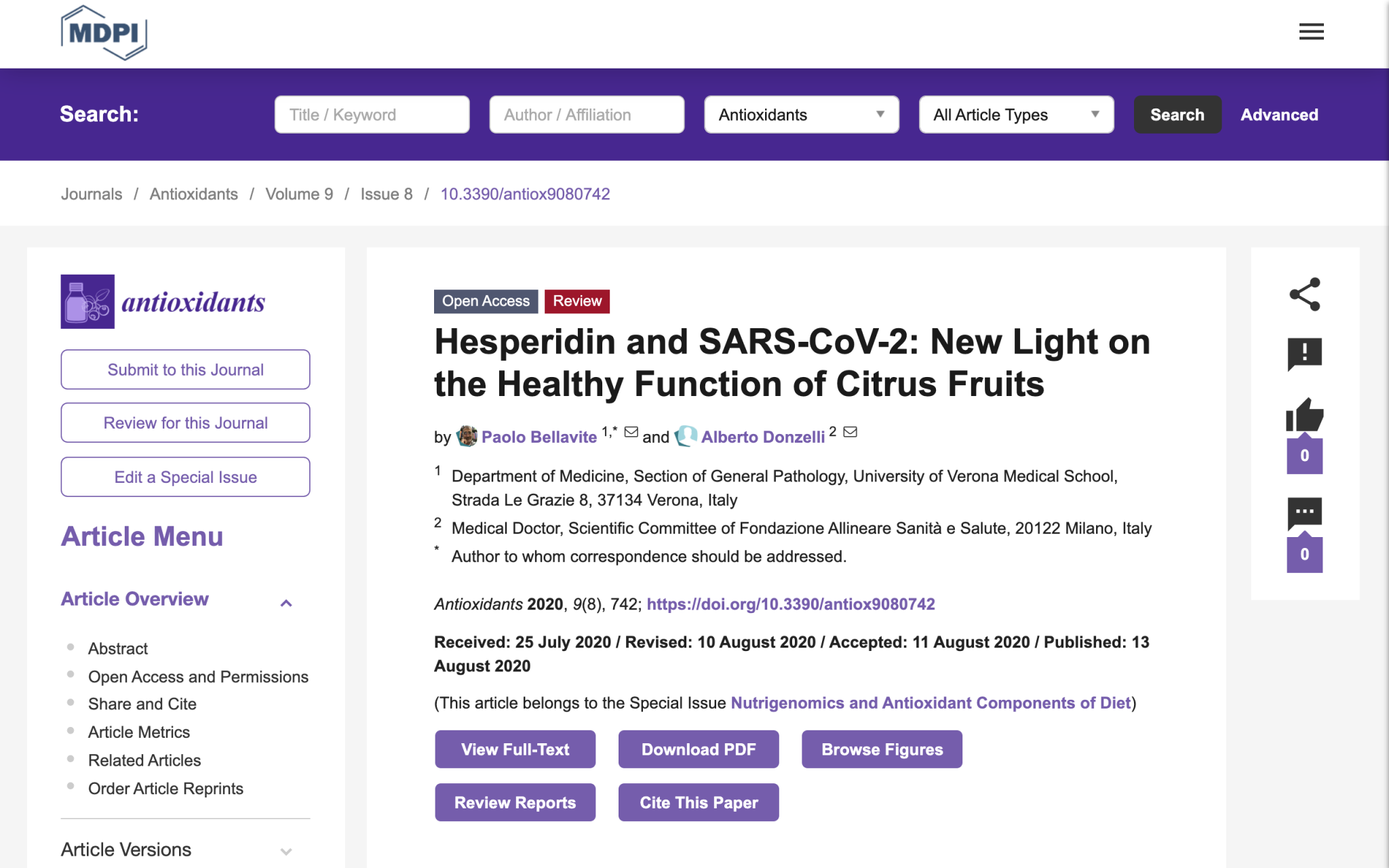Open the hamburger menu icon
This screenshot has width=1389, height=868.
click(x=1311, y=32)
